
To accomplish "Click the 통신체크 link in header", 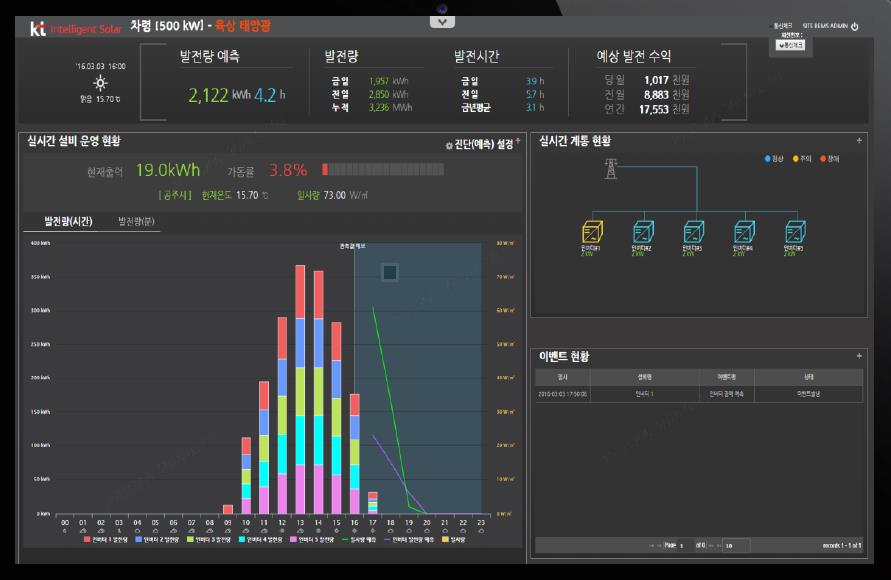I will pos(782,26).
